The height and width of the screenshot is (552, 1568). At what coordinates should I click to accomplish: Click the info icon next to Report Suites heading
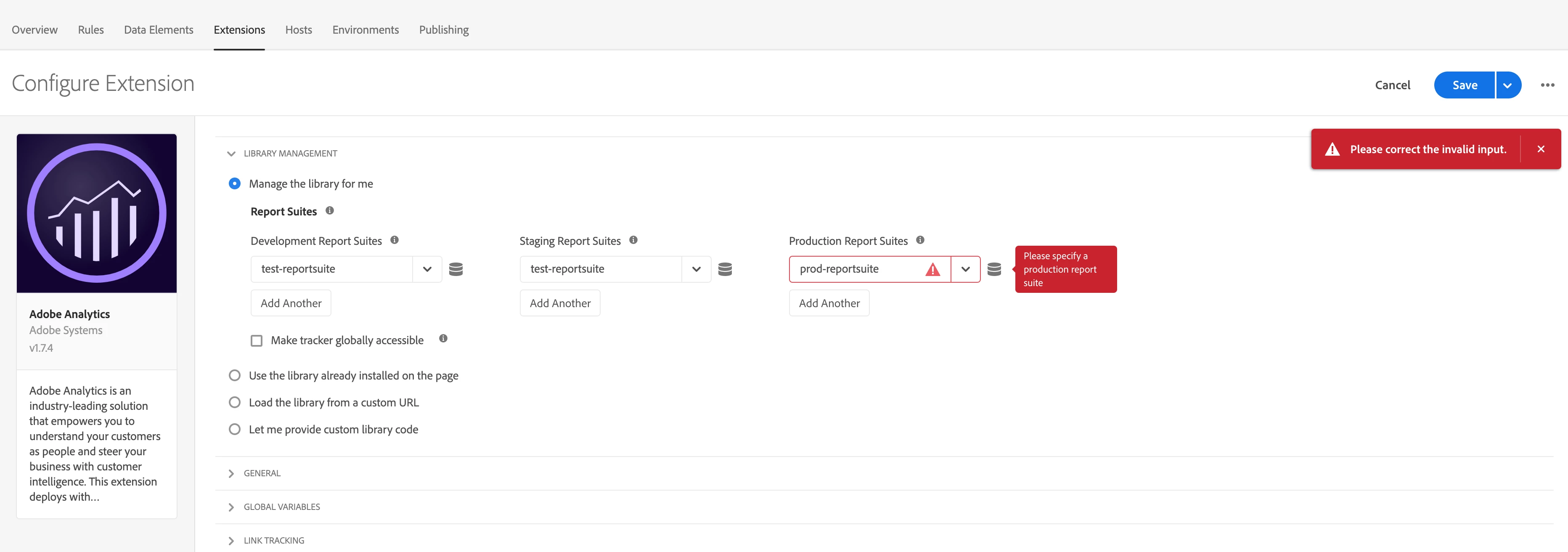click(x=330, y=210)
